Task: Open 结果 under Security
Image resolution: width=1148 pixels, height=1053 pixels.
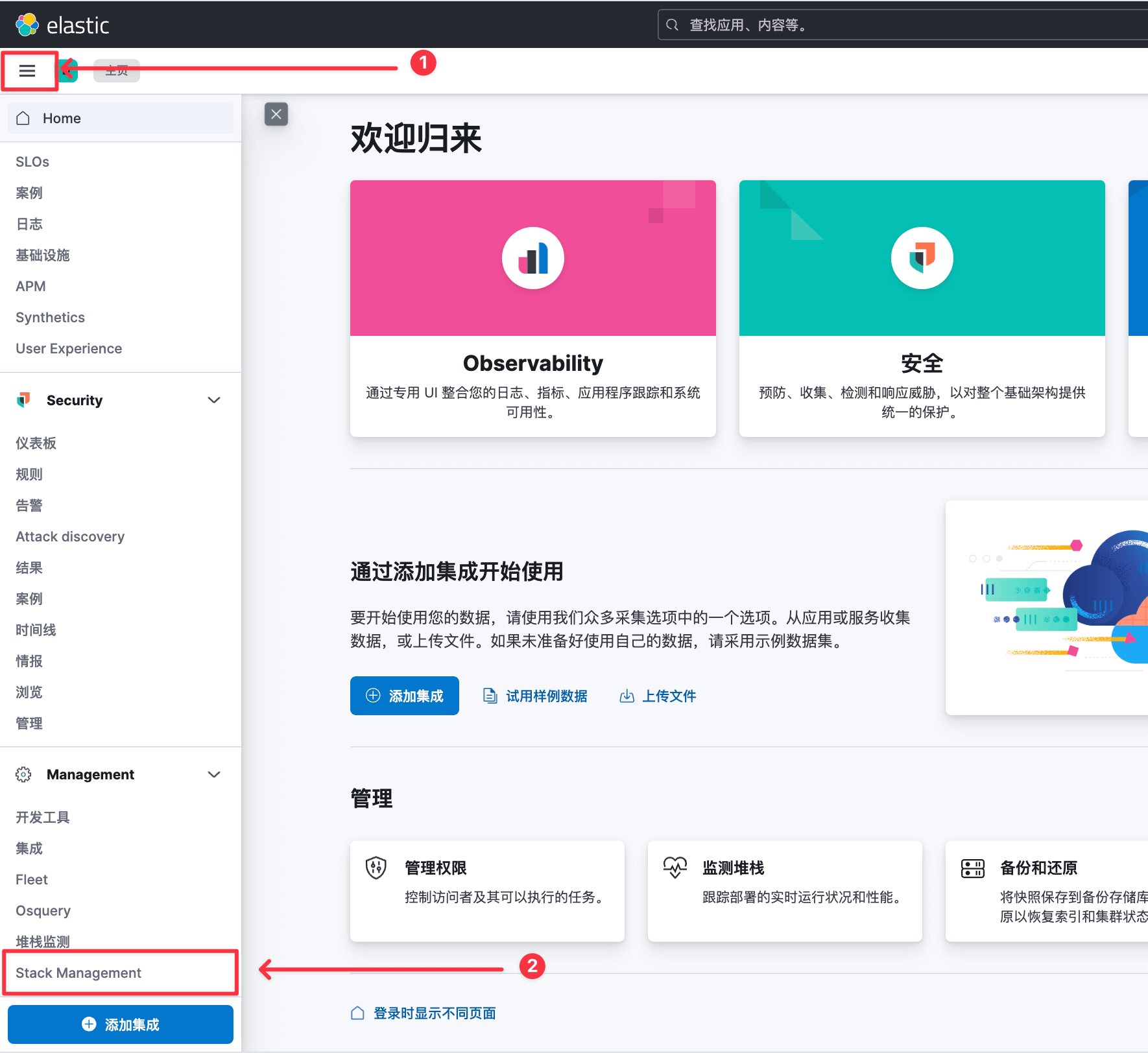Action: [x=29, y=568]
